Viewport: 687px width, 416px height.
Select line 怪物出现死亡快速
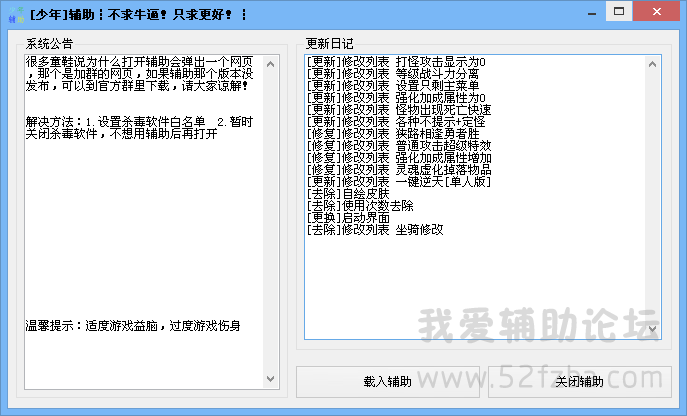399,110
